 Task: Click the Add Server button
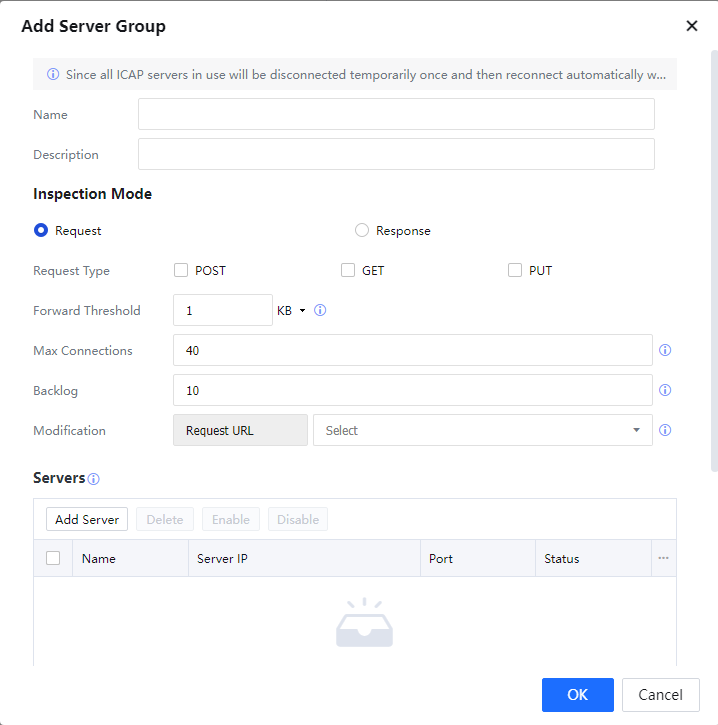(87, 520)
